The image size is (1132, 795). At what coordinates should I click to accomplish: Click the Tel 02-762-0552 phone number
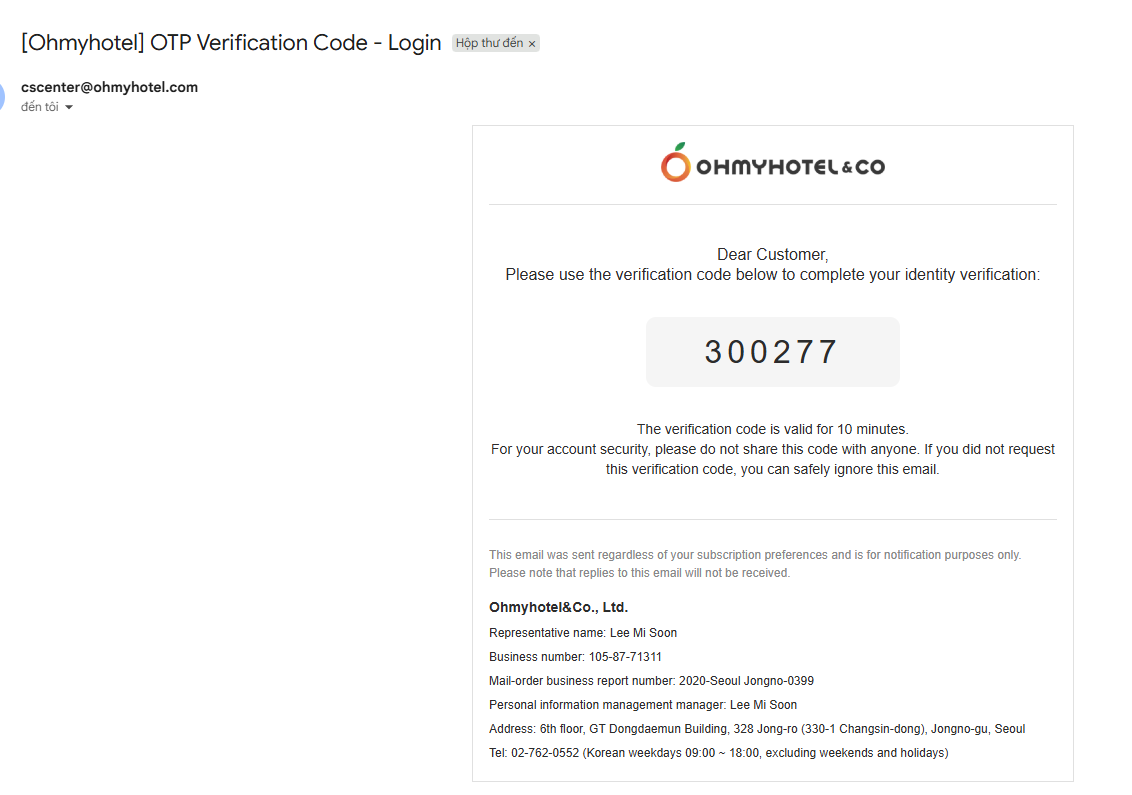545,752
